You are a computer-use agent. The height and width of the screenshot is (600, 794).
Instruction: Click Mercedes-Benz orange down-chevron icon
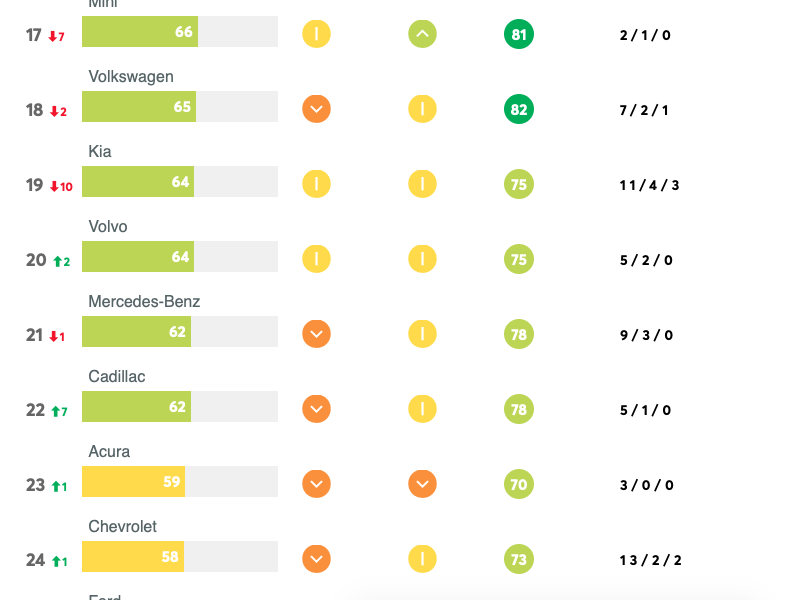coord(316,334)
